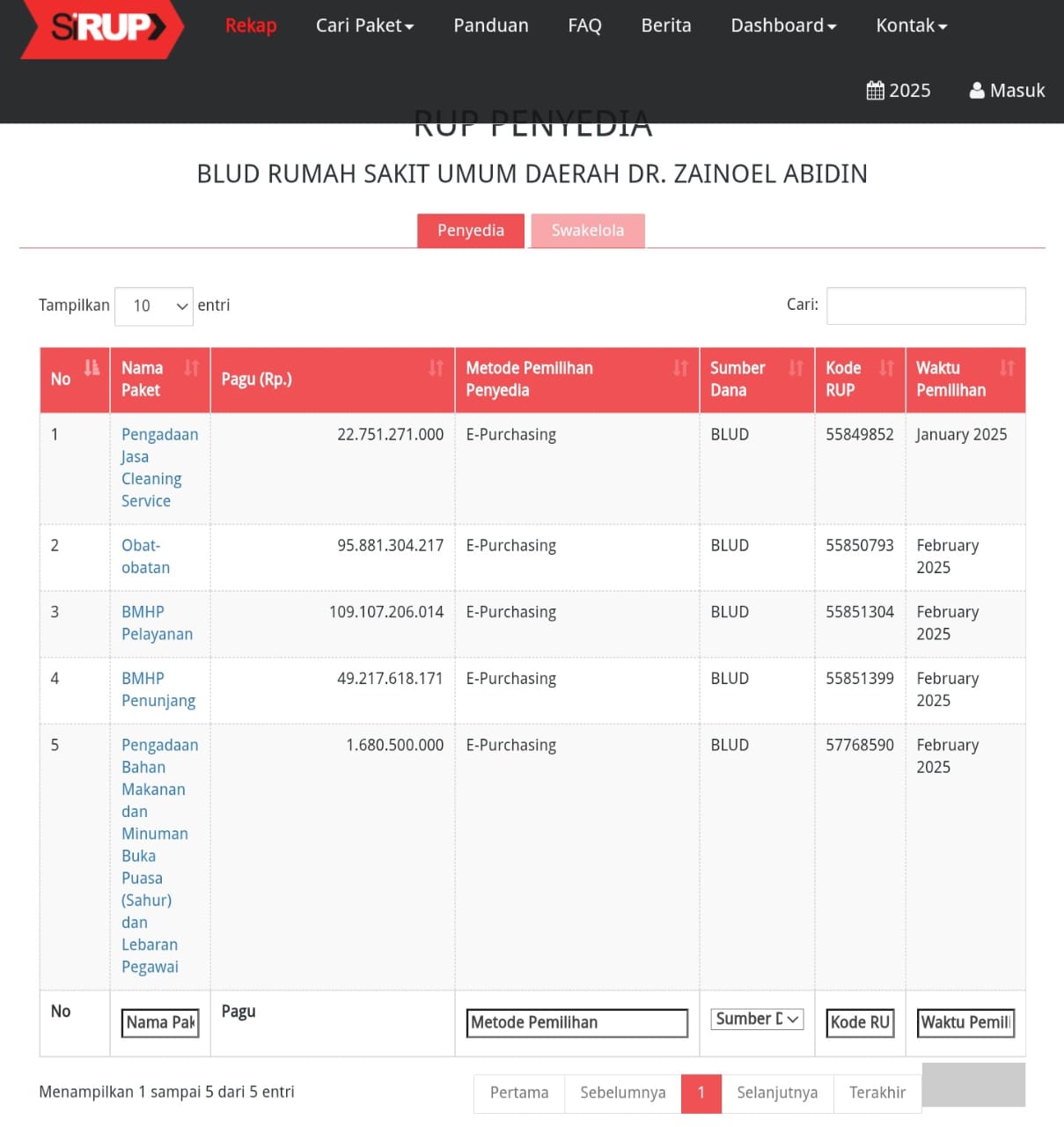Click the user icon next to Masuk
Screen dimensions: 1064x1127
click(977, 91)
